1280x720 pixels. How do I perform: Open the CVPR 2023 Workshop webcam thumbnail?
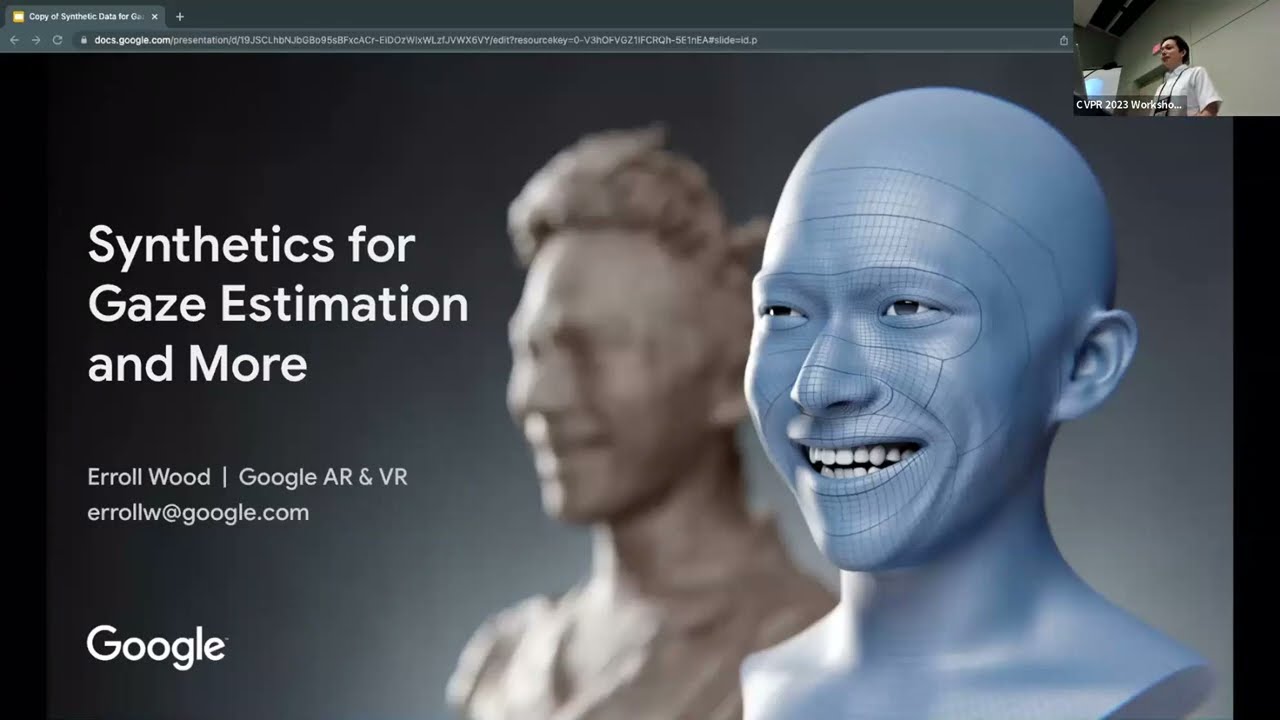tap(1176, 58)
